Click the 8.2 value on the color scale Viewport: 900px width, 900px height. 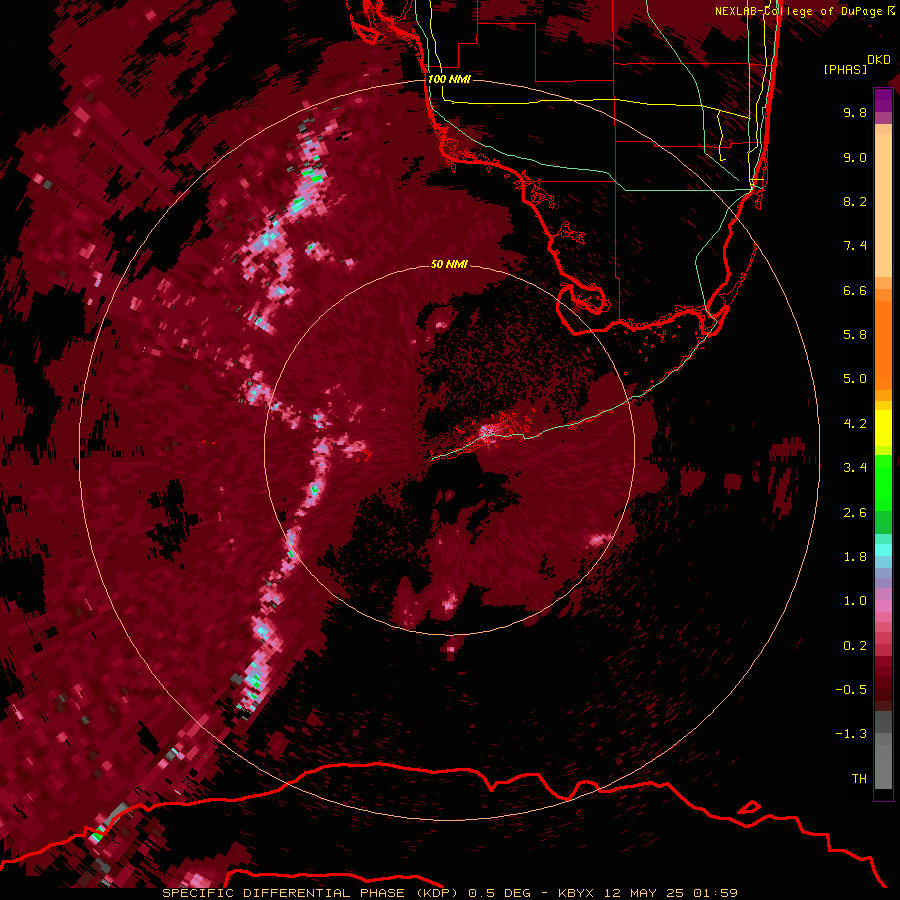[x=855, y=201]
